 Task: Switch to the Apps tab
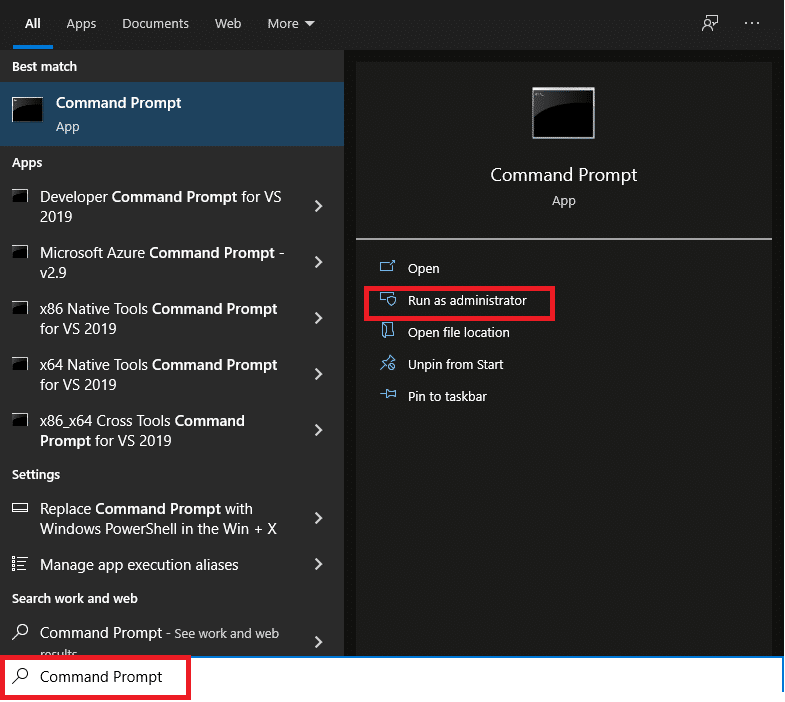click(81, 23)
